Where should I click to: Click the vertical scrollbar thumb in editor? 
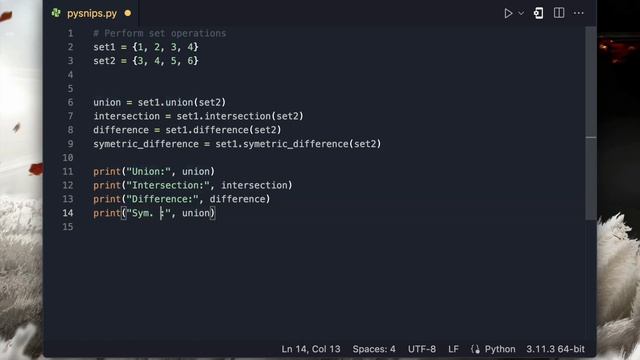click(591, 122)
